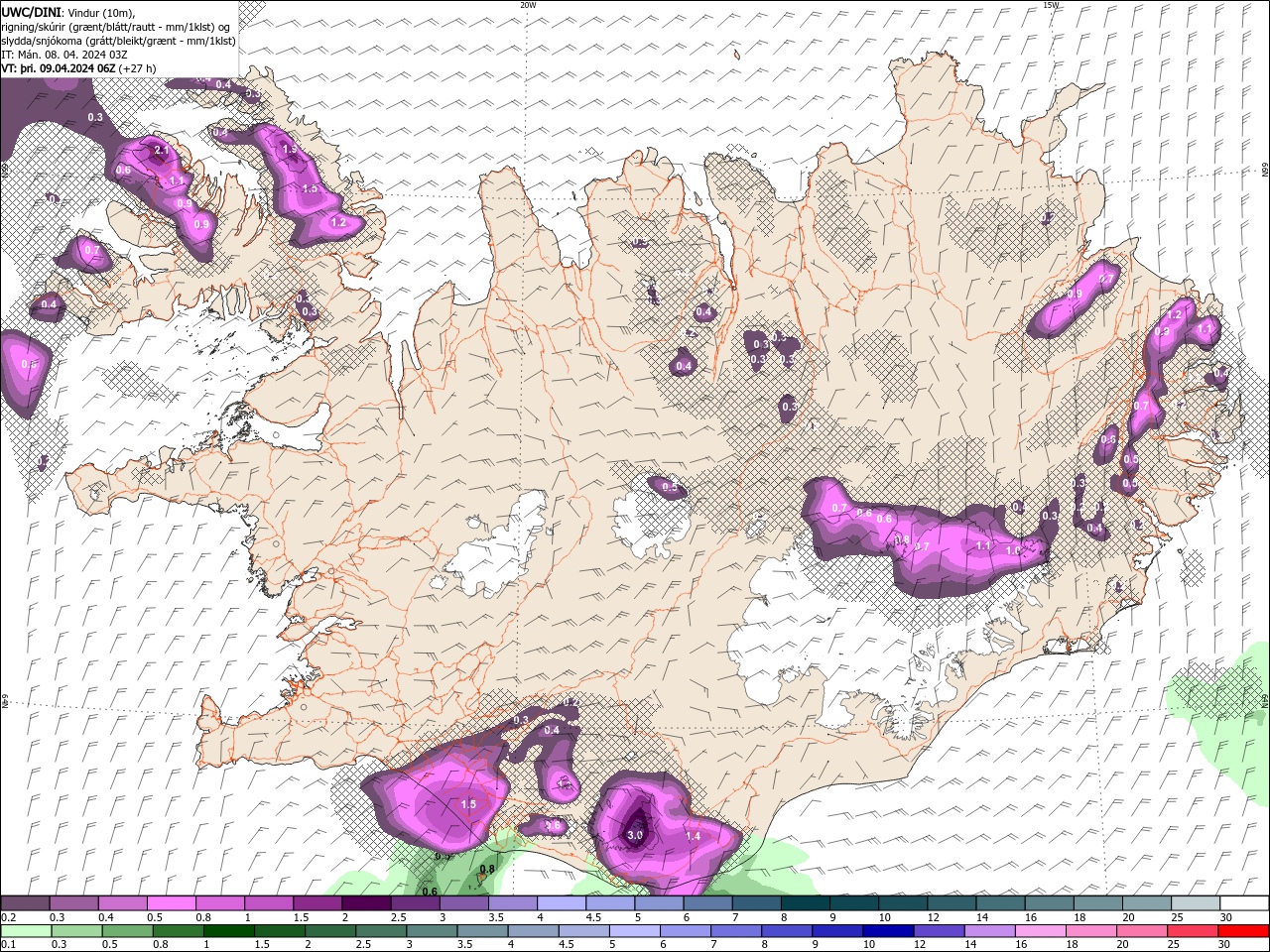Choose the darkest purple swatch from 2 to 2.5 in the upper legend

[366, 903]
